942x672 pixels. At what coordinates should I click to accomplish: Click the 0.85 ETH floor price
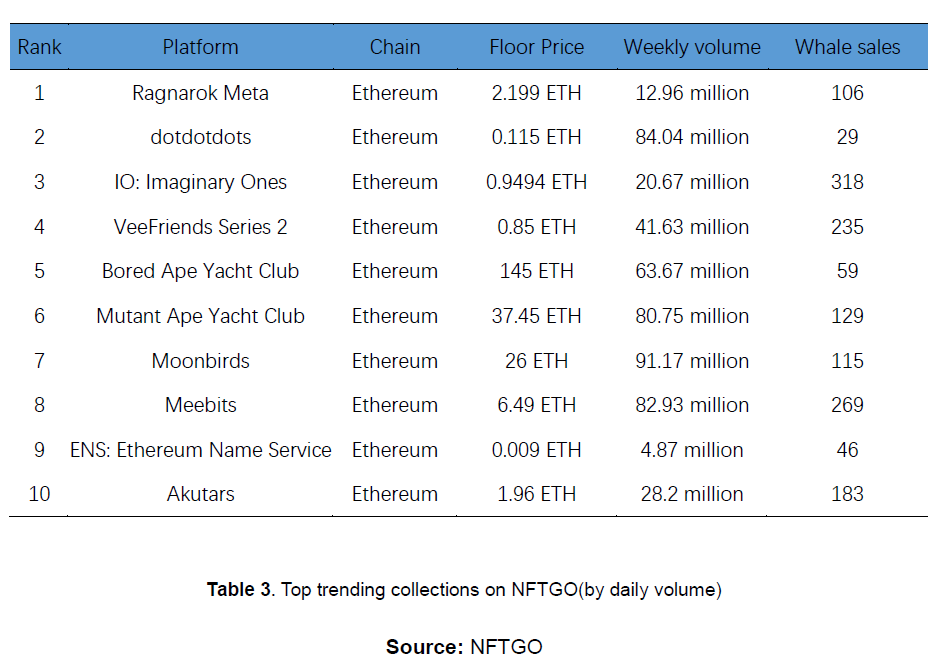(536, 227)
